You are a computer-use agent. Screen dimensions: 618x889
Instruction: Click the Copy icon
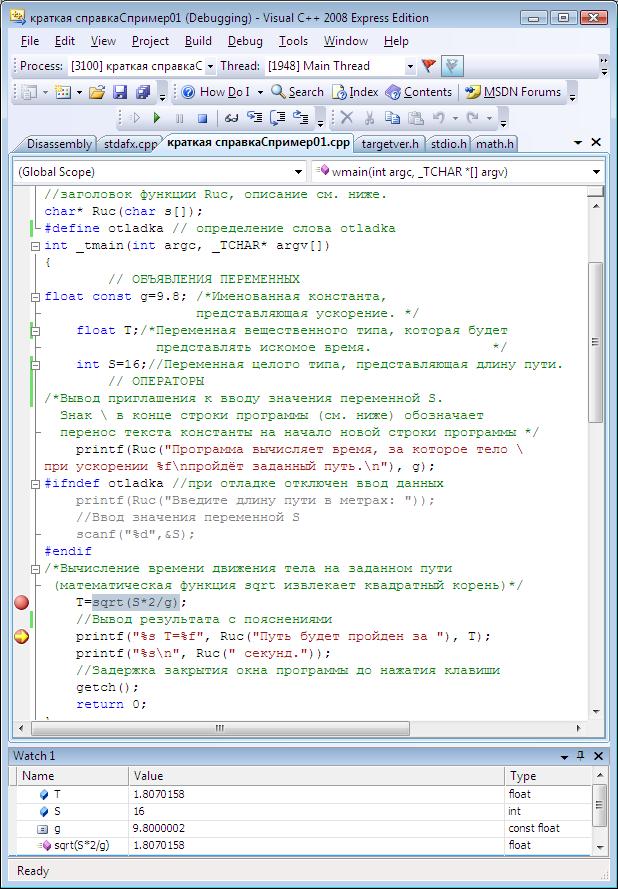pos(392,118)
